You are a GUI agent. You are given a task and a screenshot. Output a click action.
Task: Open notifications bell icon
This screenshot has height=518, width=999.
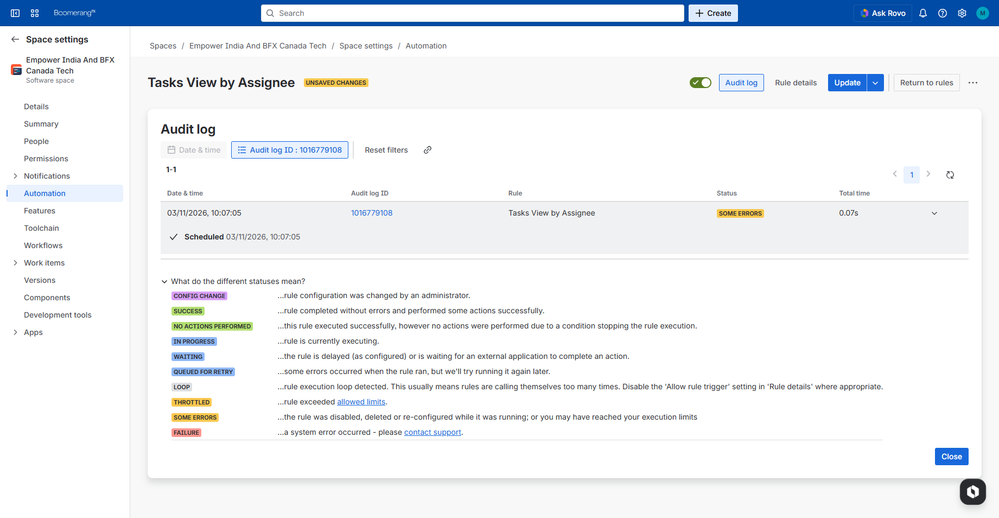point(923,13)
